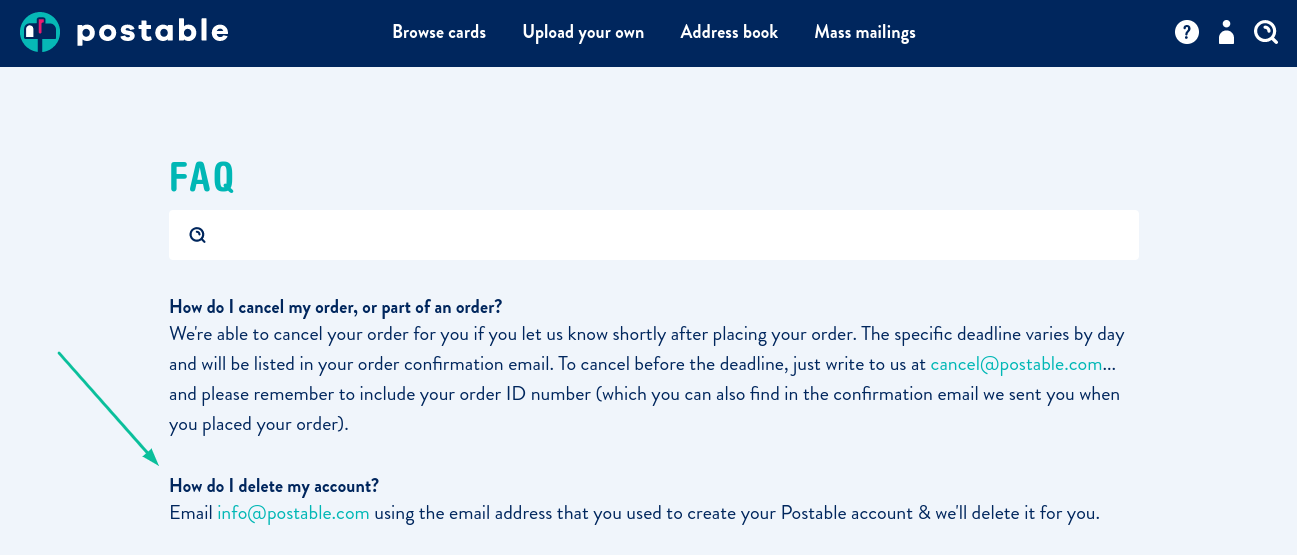Click the Postable mailbox logo icon
The image size is (1297, 555).
pyautogui.click(x=40, y=33)
